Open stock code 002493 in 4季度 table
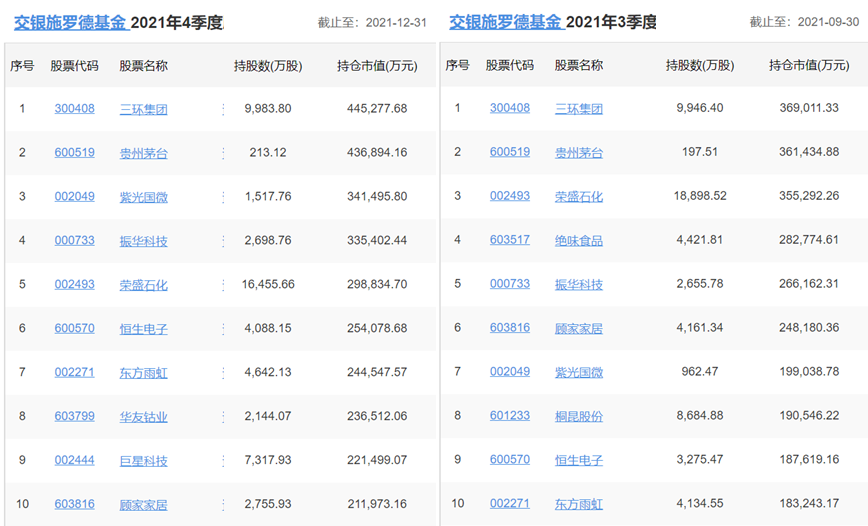 coord(75,284)
